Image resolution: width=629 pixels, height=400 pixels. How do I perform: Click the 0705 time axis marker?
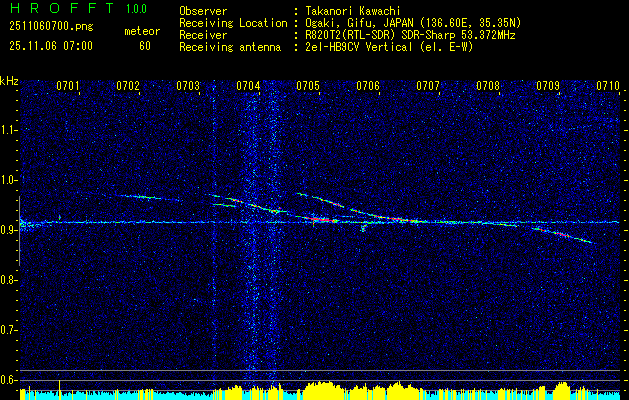pos(308,86)
